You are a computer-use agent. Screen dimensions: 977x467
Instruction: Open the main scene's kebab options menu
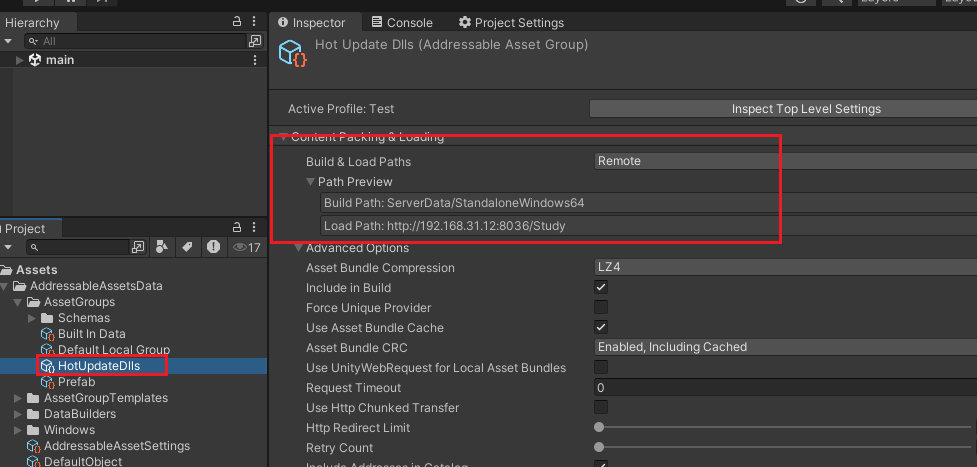click(x=255, y=60)
